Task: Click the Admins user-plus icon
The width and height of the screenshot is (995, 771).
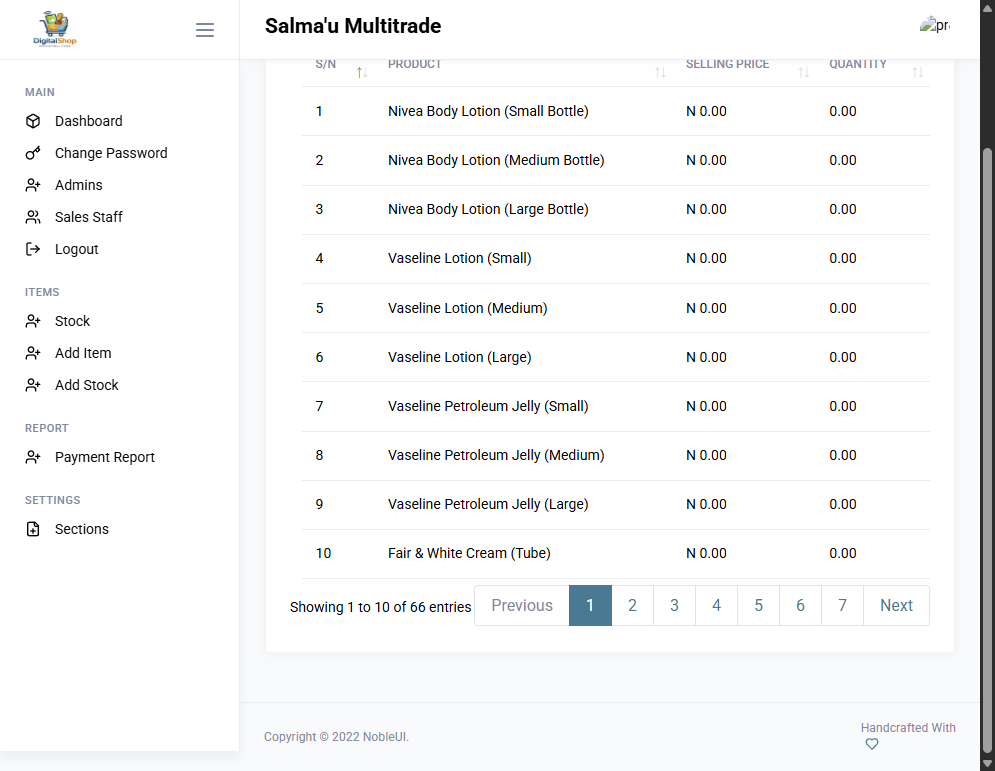Action: [x=33, y=185]
